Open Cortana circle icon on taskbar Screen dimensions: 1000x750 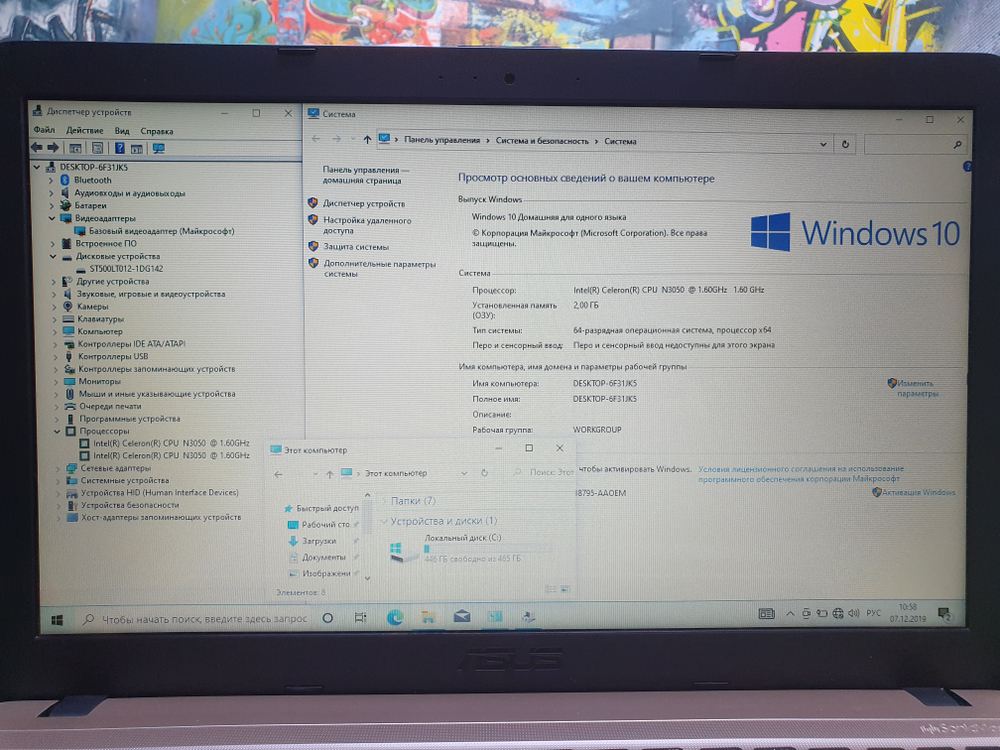point(328,617)
